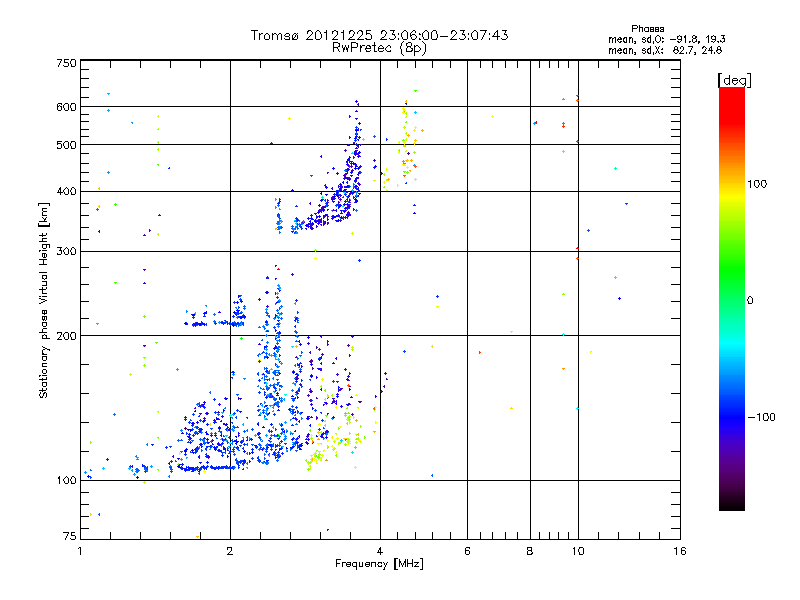Screen dimensions: 800x600
Task: Click the colorbar tick label '-100'
Action: (762, 417)
